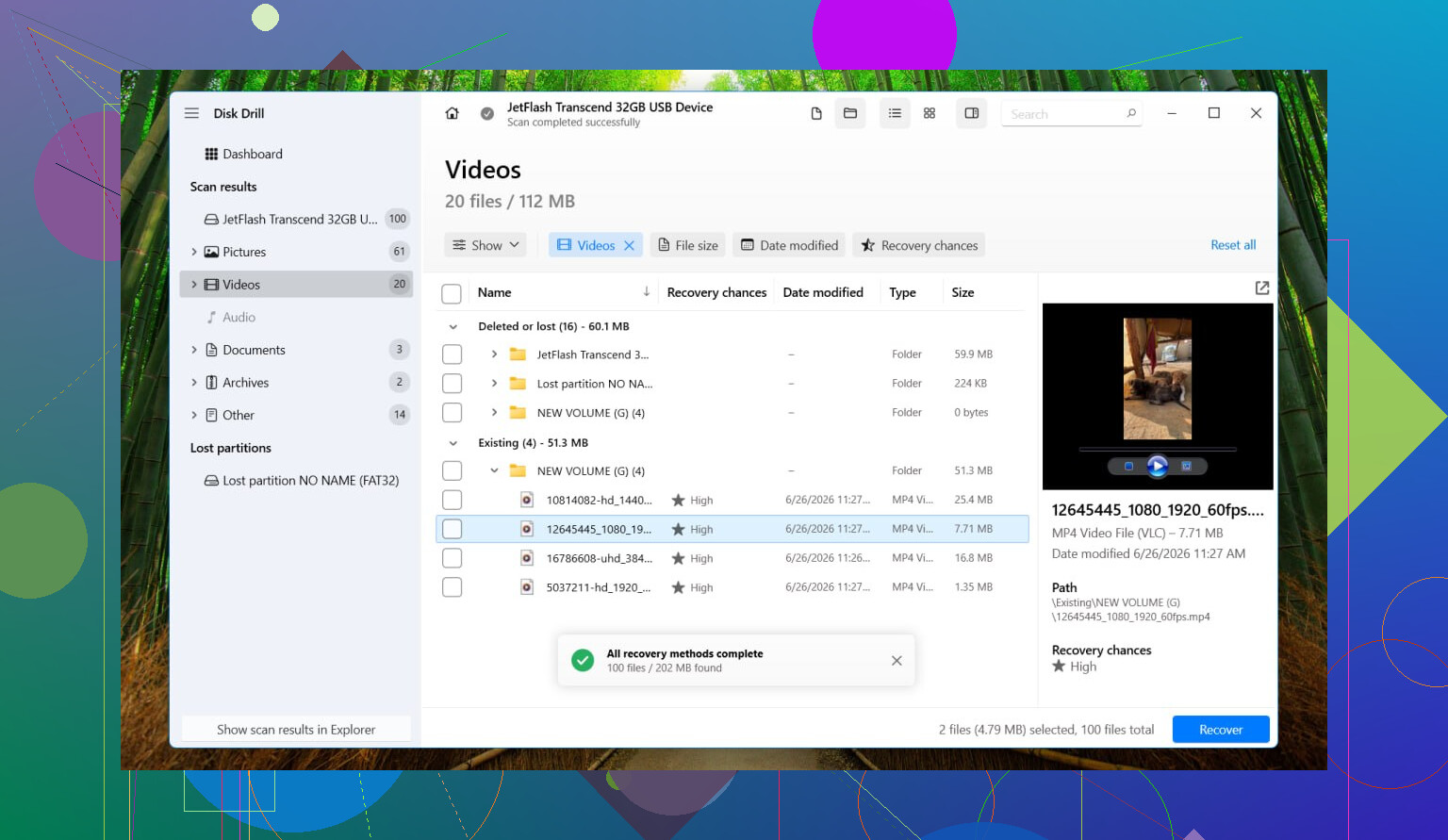Expand the Lost partition NO NA... folder
This screenshot has width=1448, height=840.
(494, 384)
